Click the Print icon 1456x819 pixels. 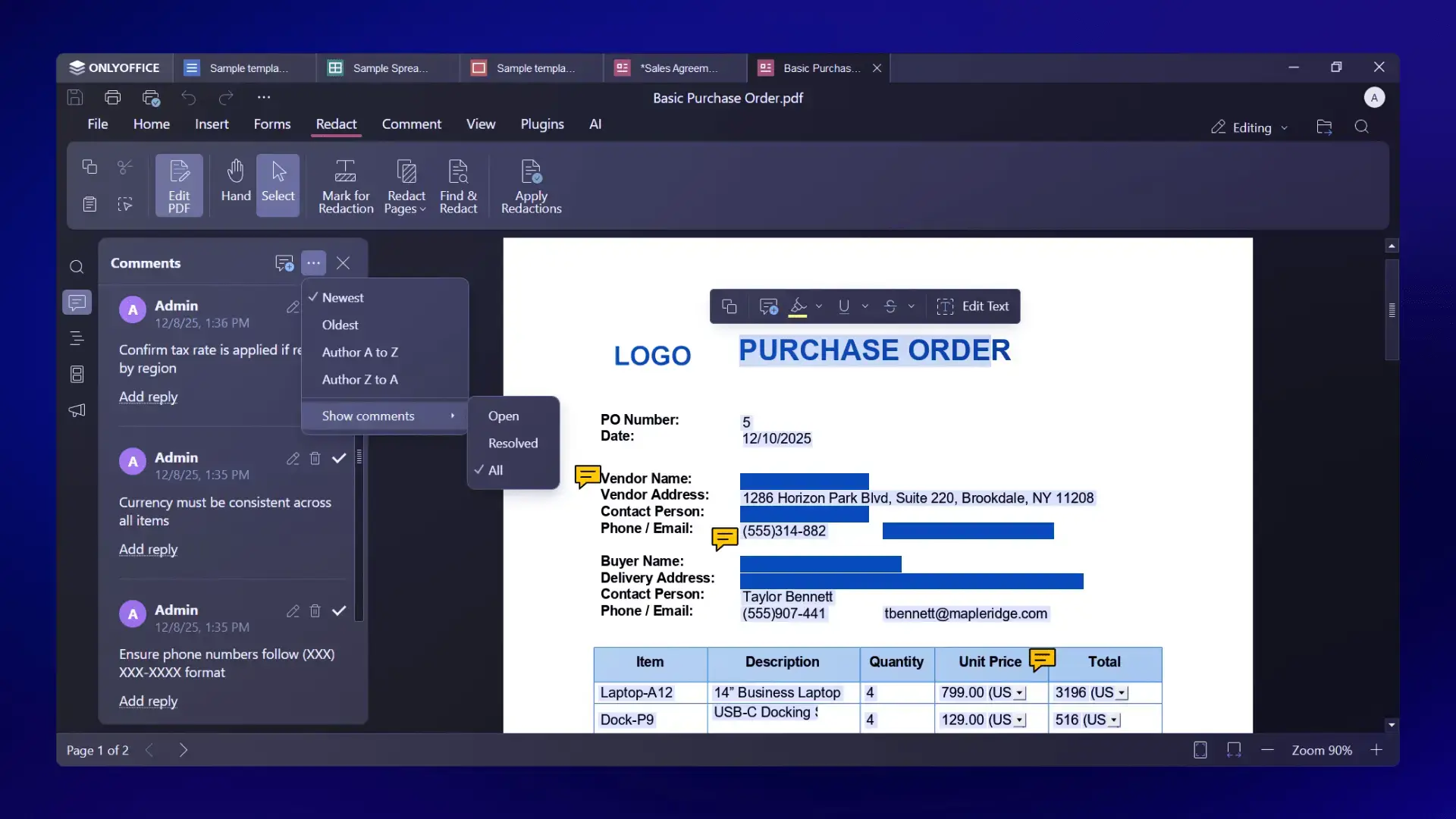pos(113,97)
